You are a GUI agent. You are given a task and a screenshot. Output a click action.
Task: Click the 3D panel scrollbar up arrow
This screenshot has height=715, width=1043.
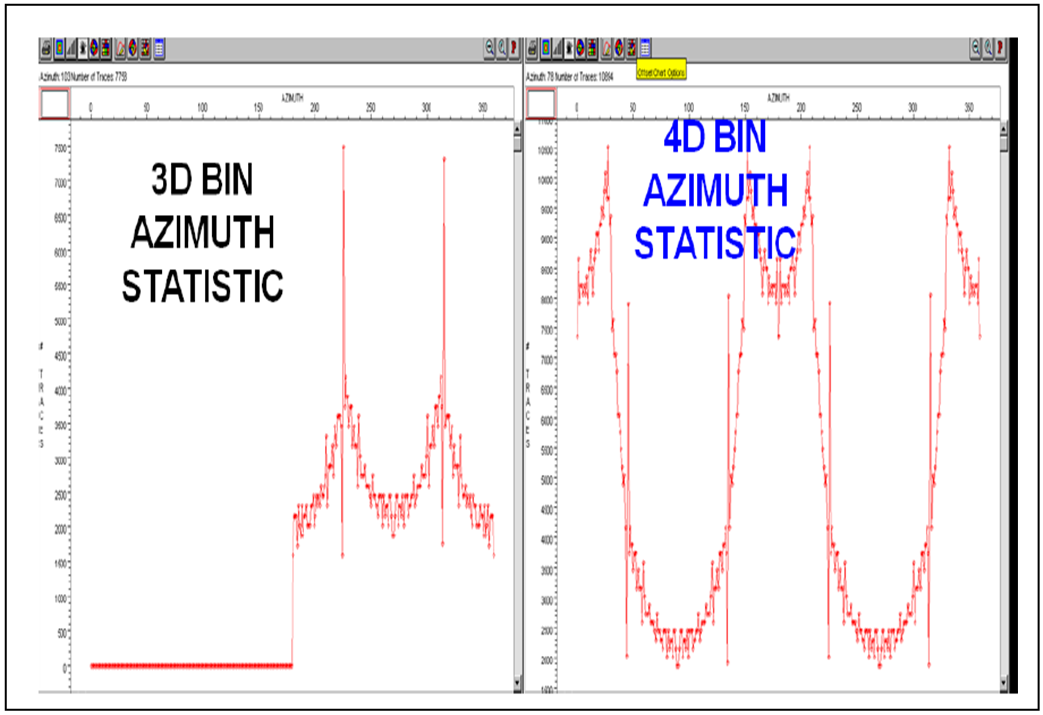516,129
